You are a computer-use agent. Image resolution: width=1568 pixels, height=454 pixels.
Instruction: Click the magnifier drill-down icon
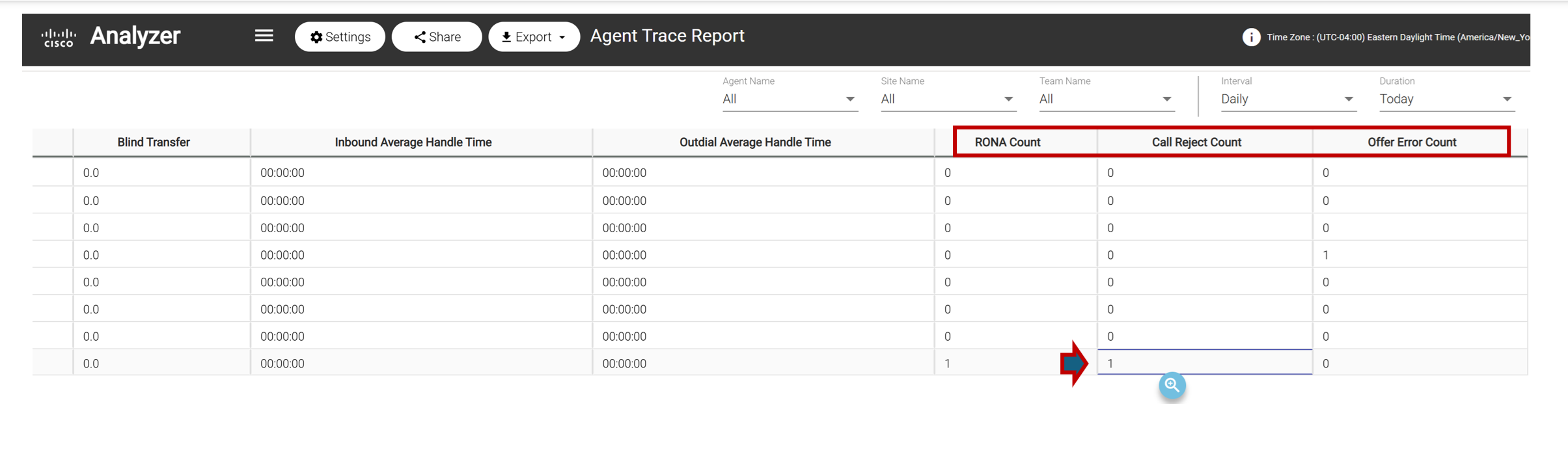tap(1172, 385)
